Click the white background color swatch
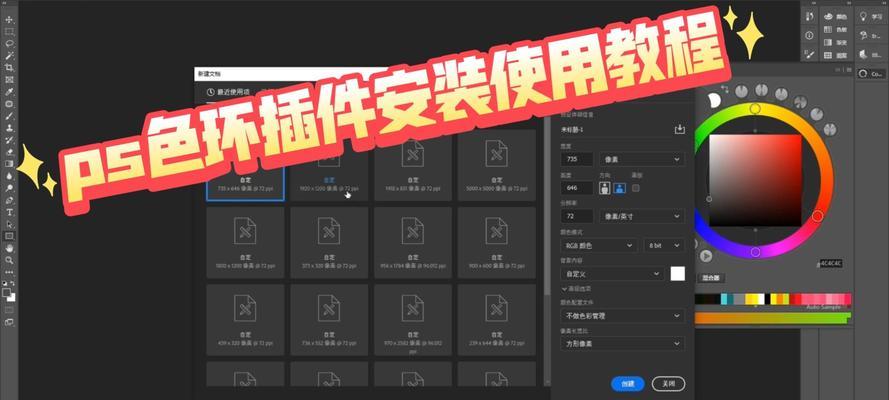This screenshot has width=889, height=400. (x=678, y=274)
